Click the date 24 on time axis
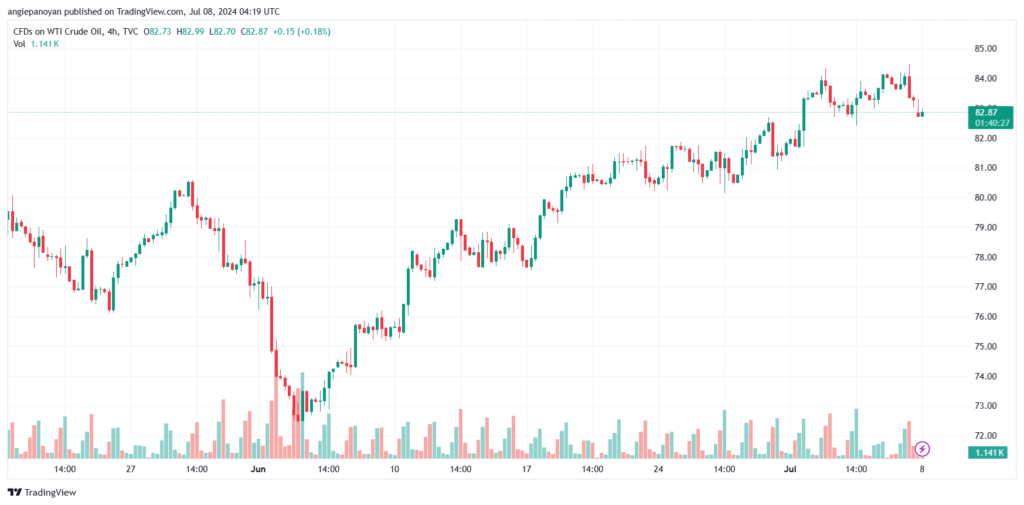This screenshot has width=1024, height=505. [658, 468]
